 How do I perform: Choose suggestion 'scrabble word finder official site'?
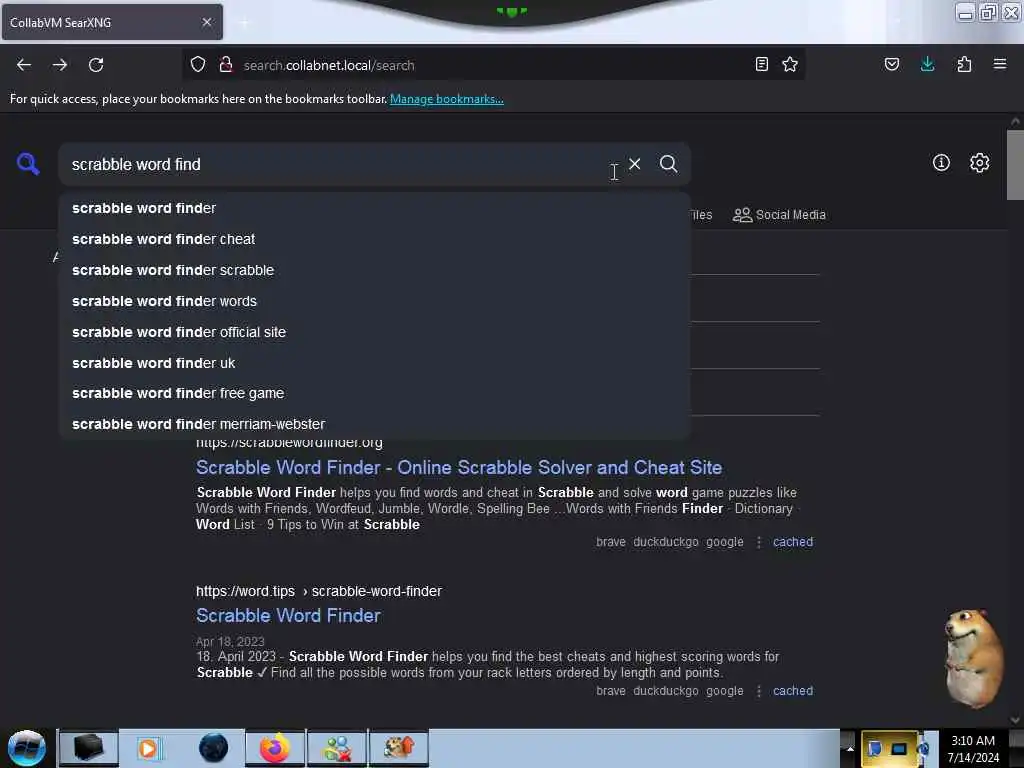pyautogui.click(x=375, y=332)
